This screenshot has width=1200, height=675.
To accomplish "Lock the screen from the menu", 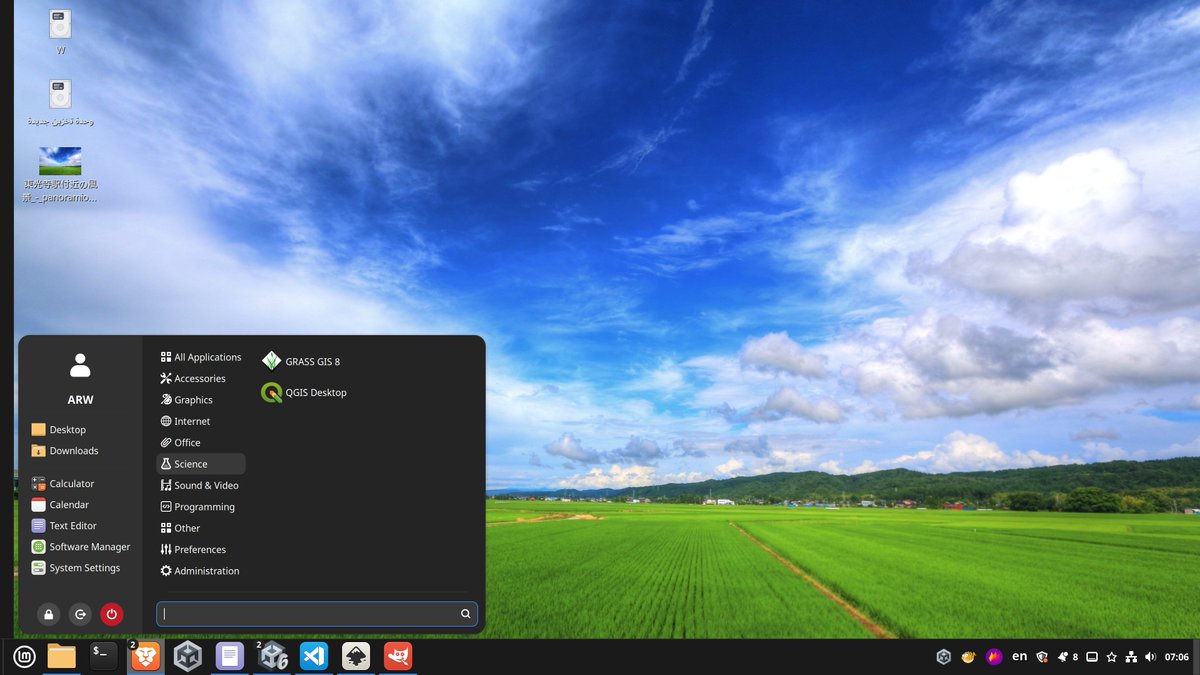I will click(x=48, y=615).
